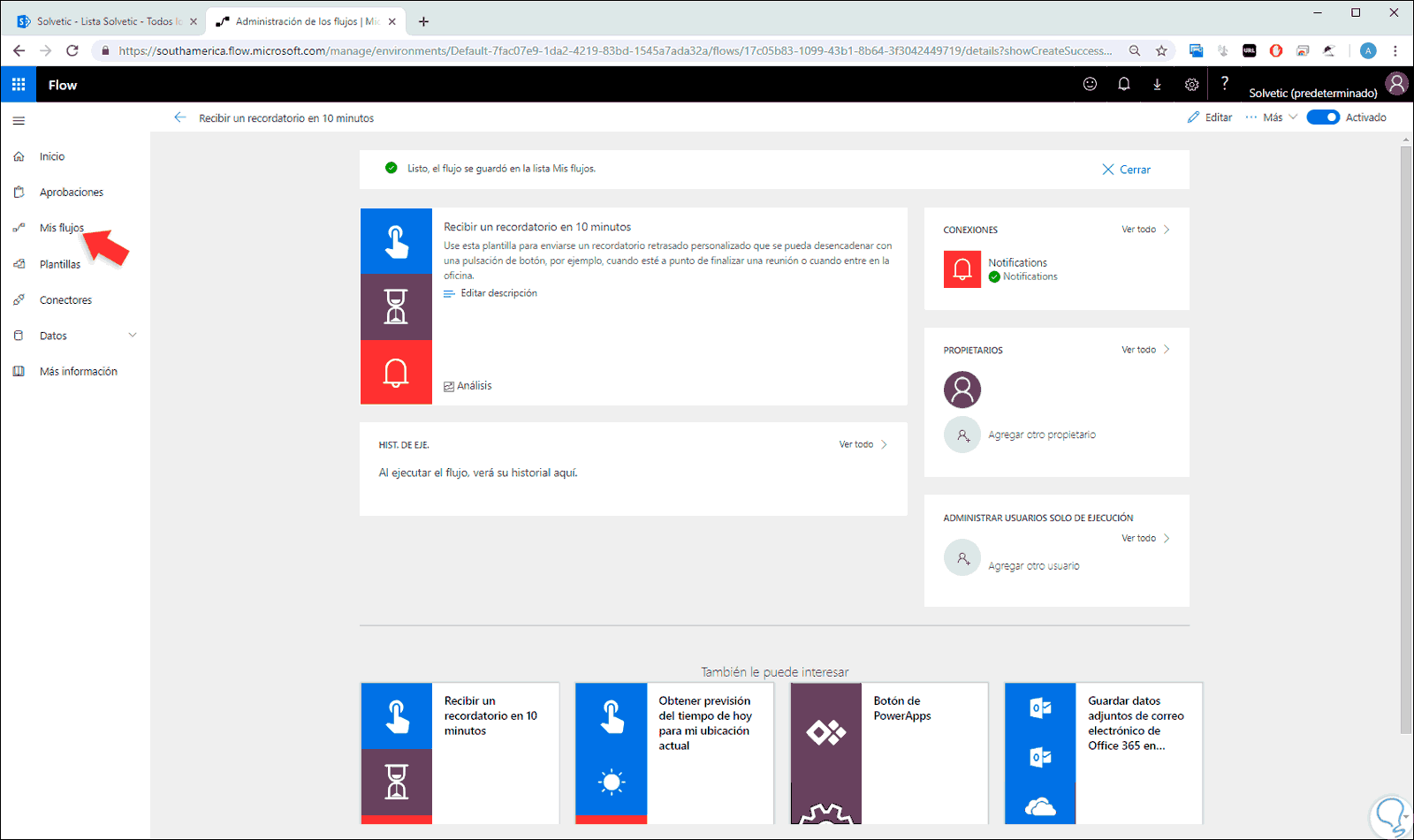Open Ver todo for Conexiones
The height and width of the screenshot is (840, 1414).
[1145, 230]
